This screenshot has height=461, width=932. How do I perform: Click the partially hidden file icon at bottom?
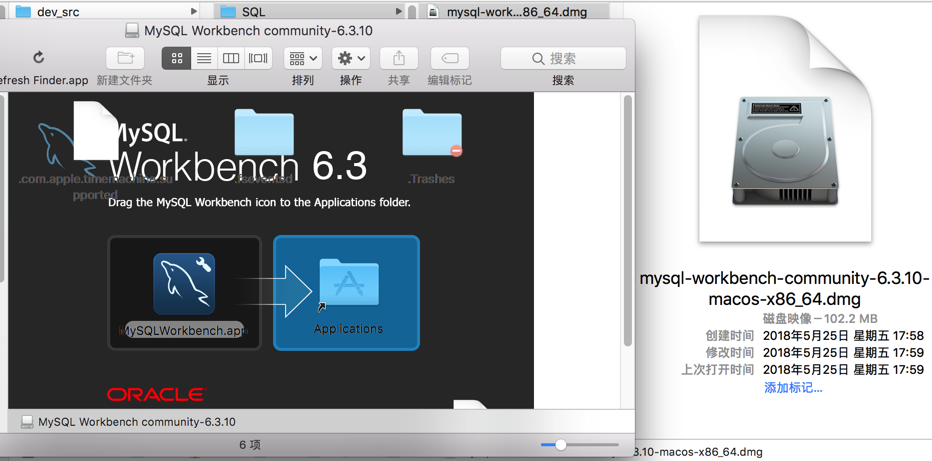[x=470, y=404]
